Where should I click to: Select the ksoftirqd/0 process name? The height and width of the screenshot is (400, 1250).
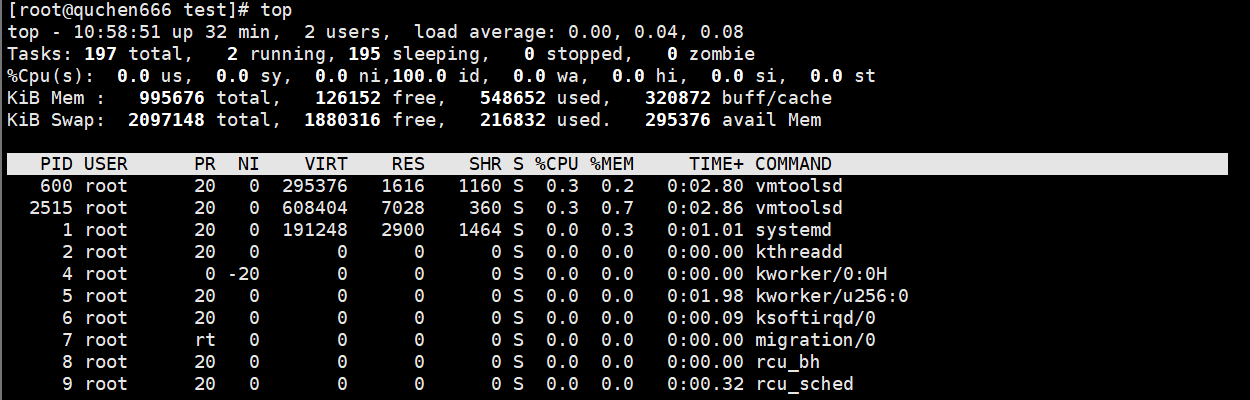coord(815,318)
